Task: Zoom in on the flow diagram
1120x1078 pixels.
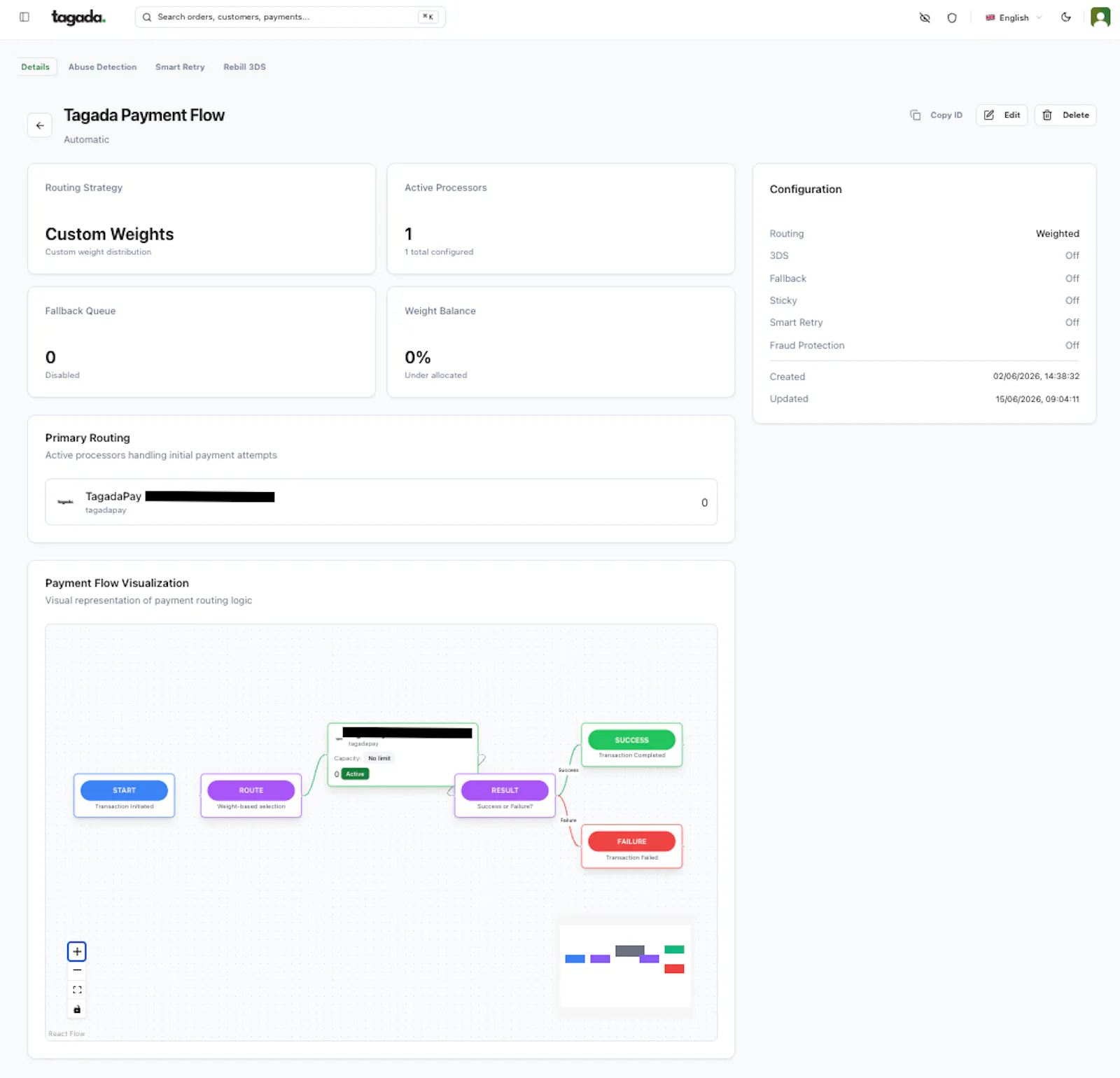Action: pyautogui.click(x=77, y=951)
